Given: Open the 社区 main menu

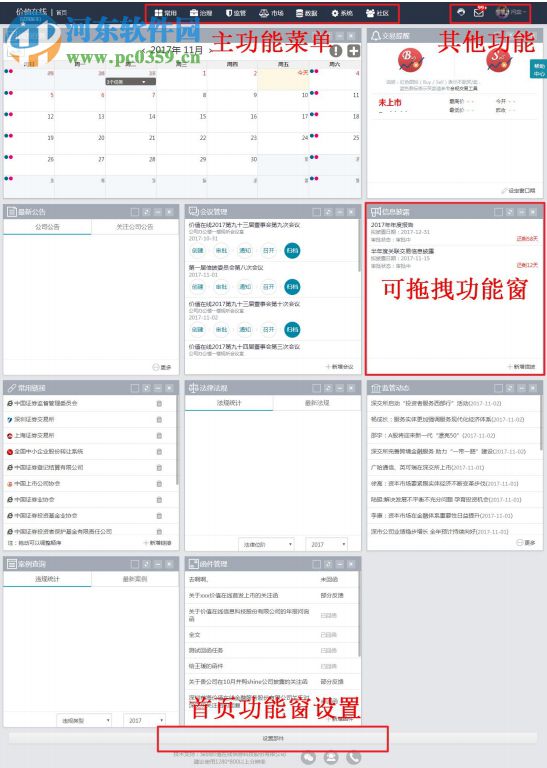Looking at the screenshot, I should tap(377, 13).
